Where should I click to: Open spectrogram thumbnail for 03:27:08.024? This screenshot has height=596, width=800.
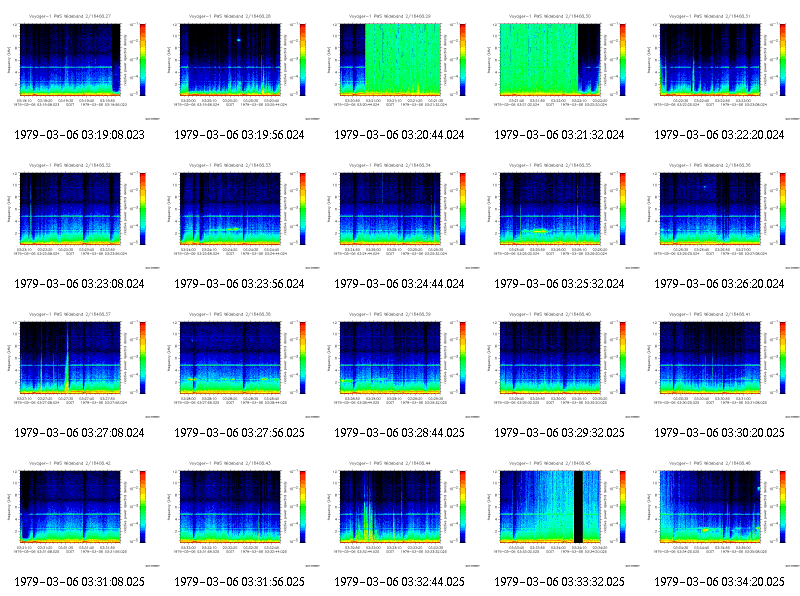tap(80, 364)
